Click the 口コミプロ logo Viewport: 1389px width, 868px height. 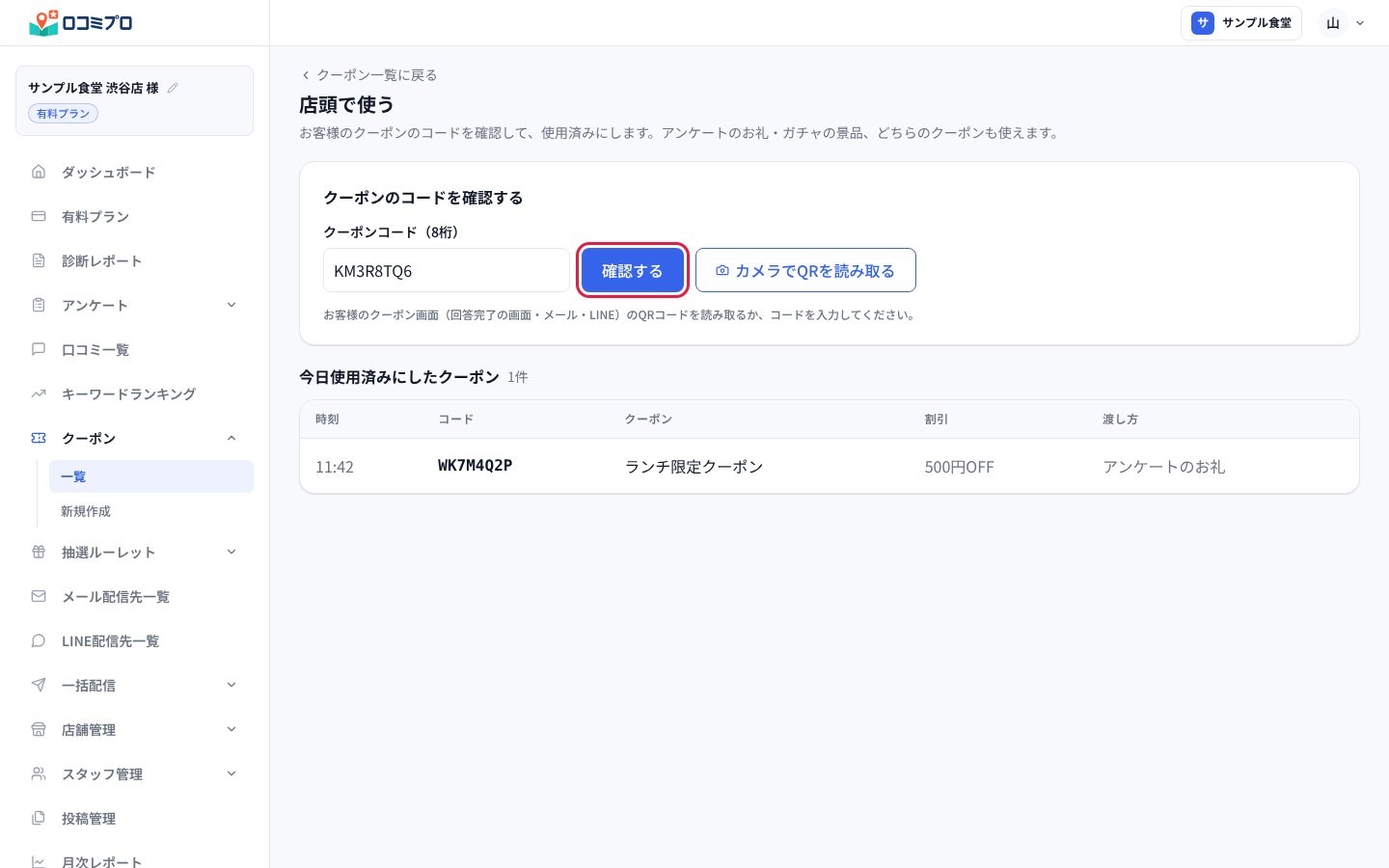point(80,22)
